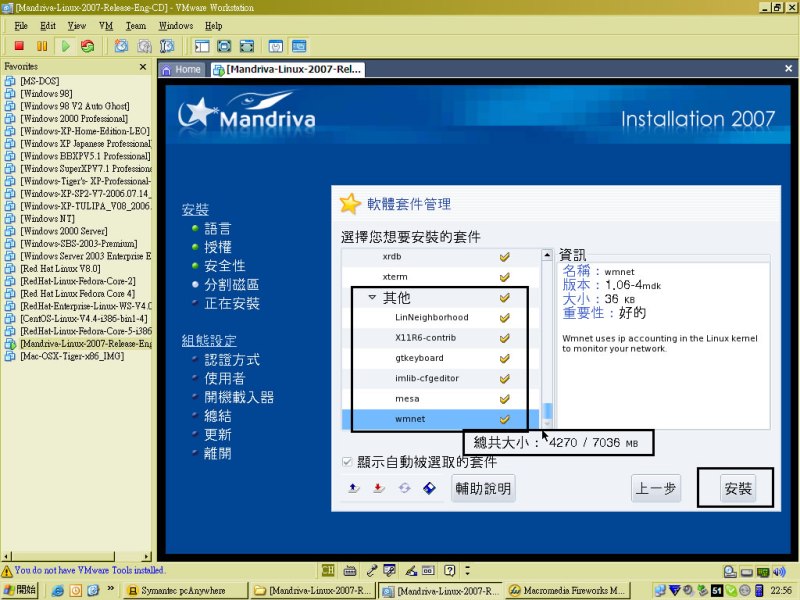Click the speaker sound device icon in VMware status bar

(780, 572)
